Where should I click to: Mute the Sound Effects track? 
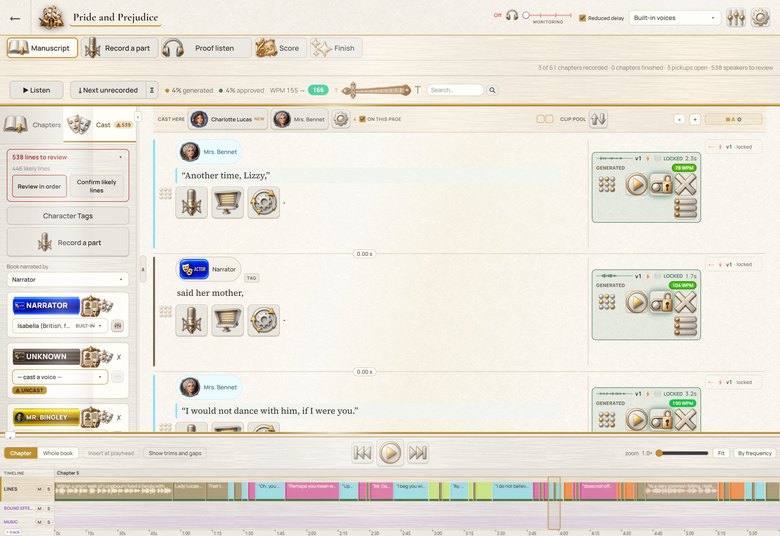point(39,508)
